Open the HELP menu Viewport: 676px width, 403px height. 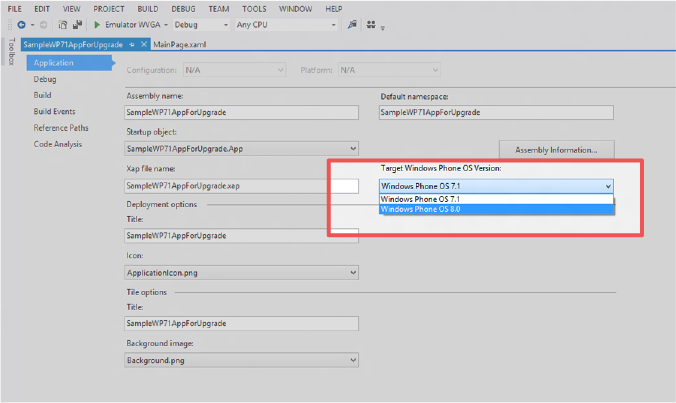coord(334,9)
